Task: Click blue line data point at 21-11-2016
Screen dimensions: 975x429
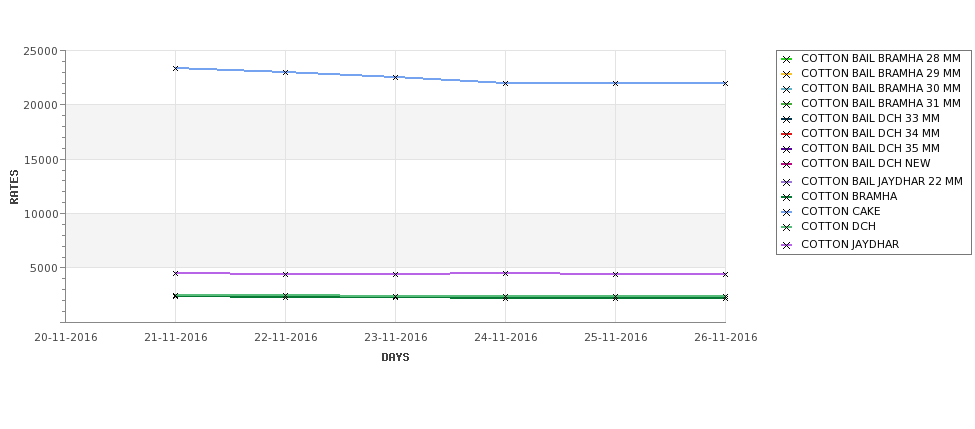Action: coord(175,68)
